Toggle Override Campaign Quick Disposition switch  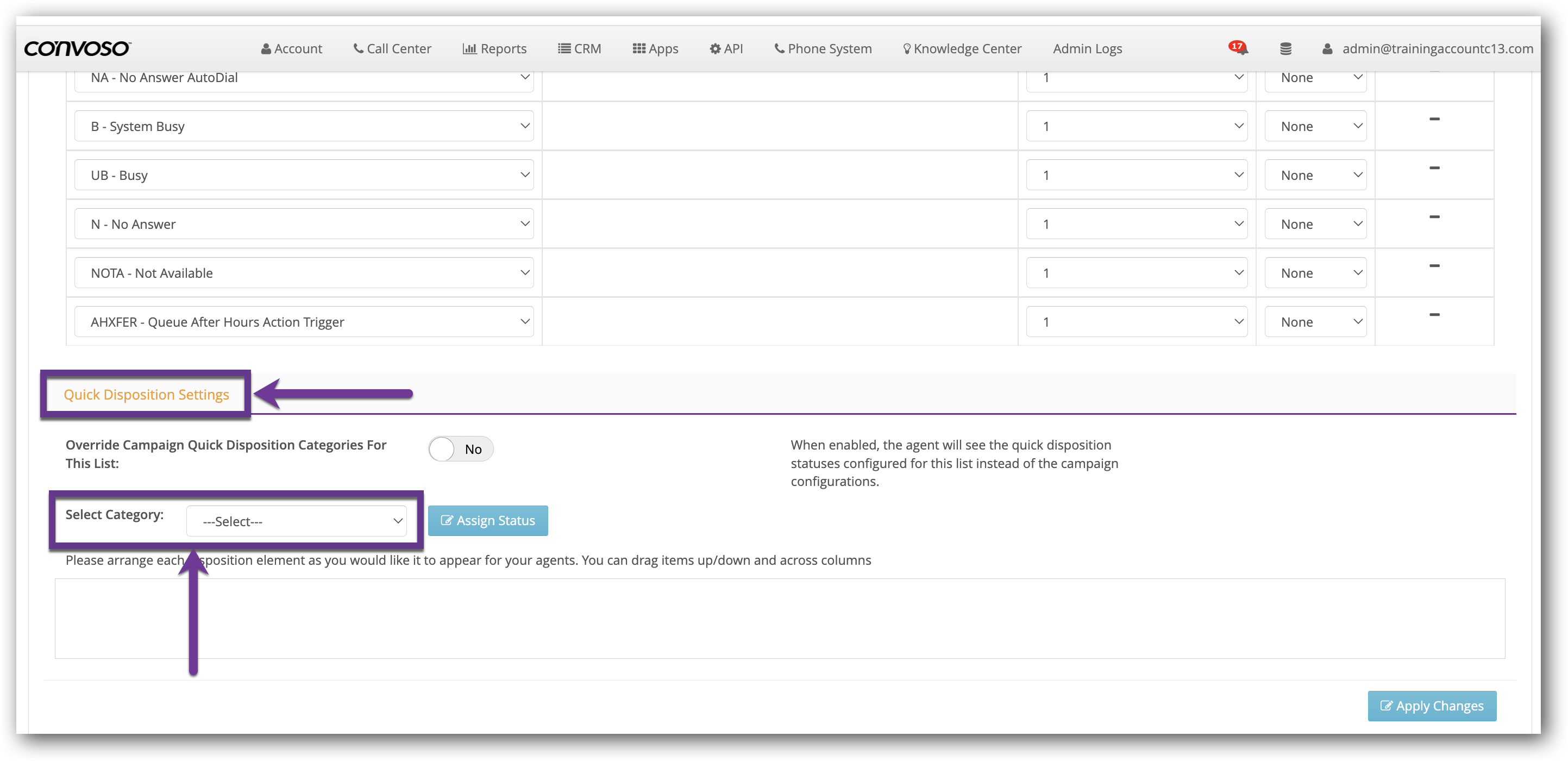point(460,450)
